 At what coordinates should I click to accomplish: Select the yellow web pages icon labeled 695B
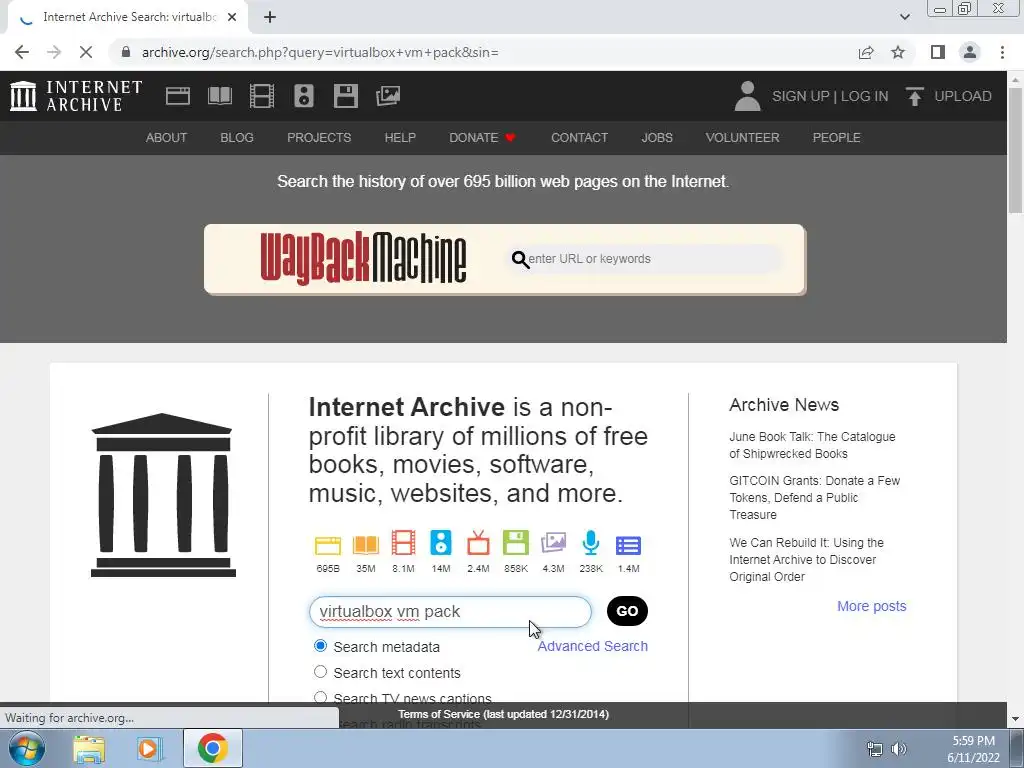click(328, 545)
